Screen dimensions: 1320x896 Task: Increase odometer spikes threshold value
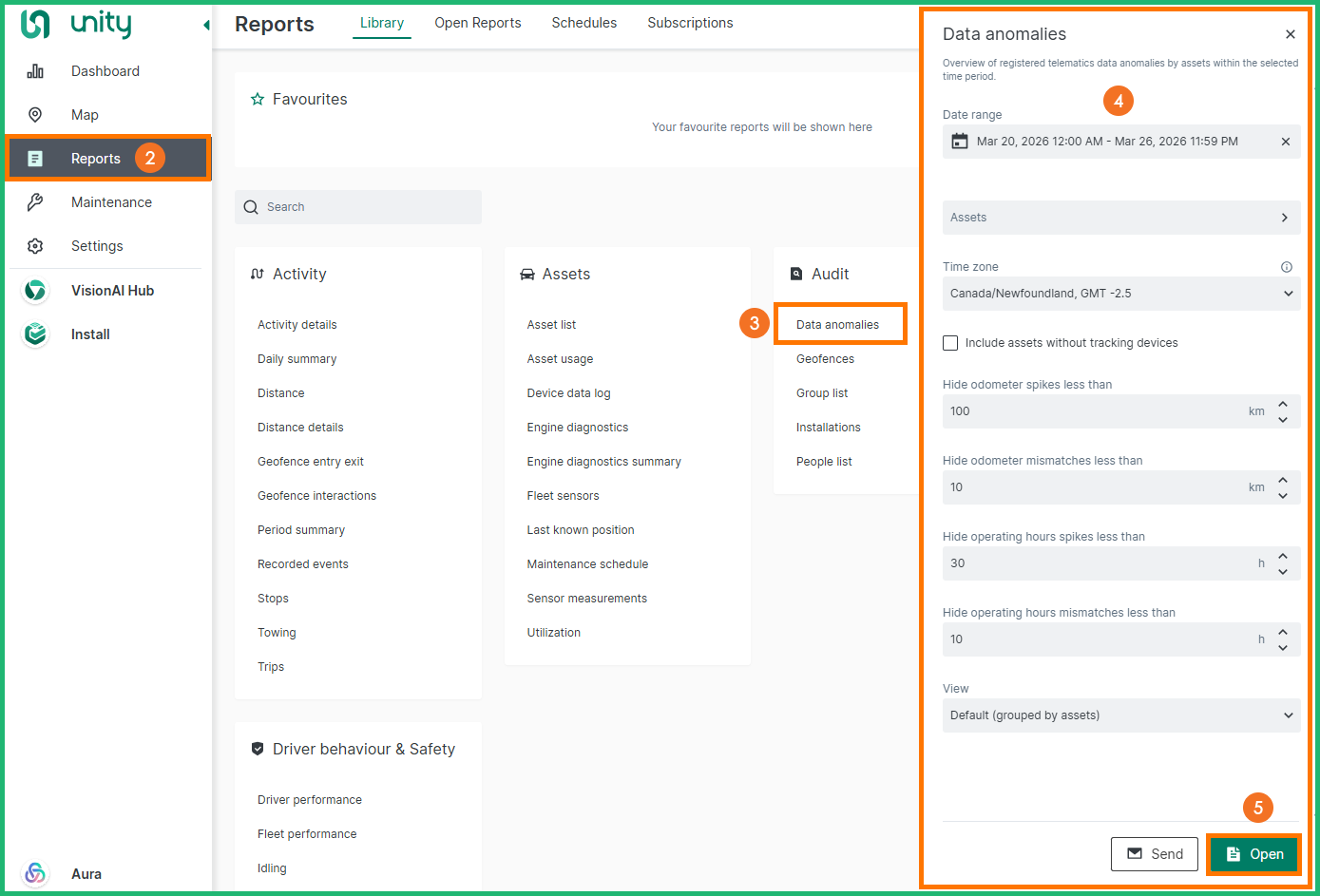pyautogui.click(x=1283, y=404)
